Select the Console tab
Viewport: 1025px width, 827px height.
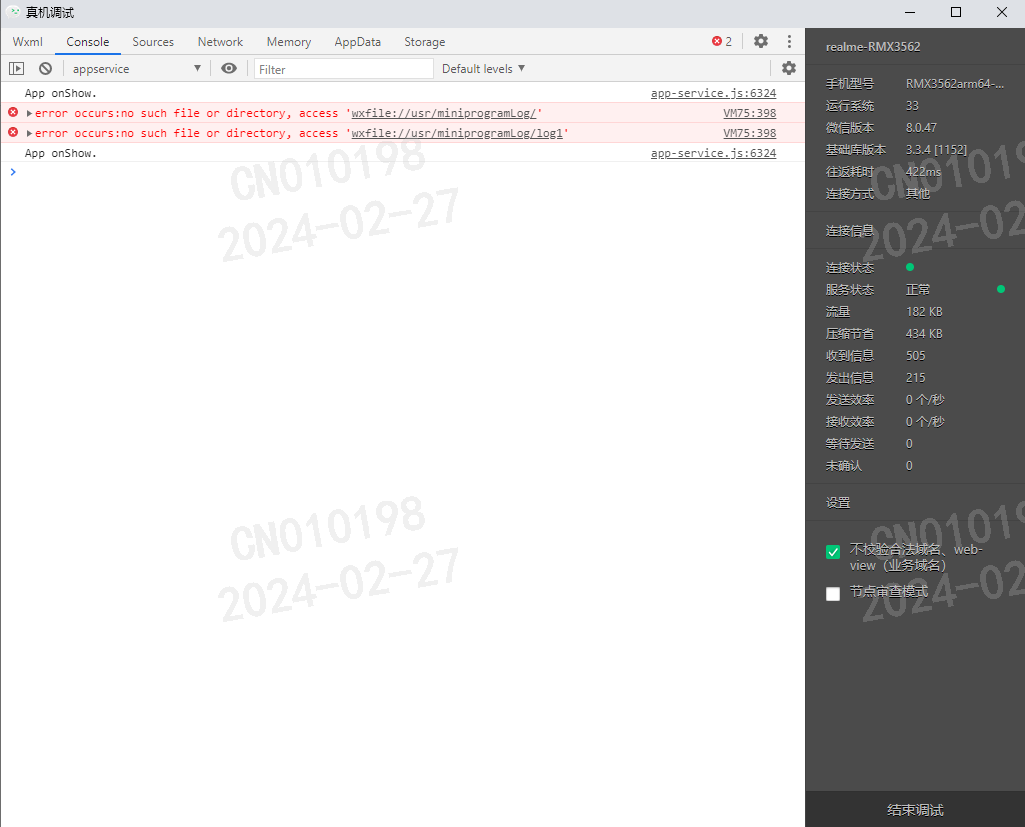coord(88,42)
